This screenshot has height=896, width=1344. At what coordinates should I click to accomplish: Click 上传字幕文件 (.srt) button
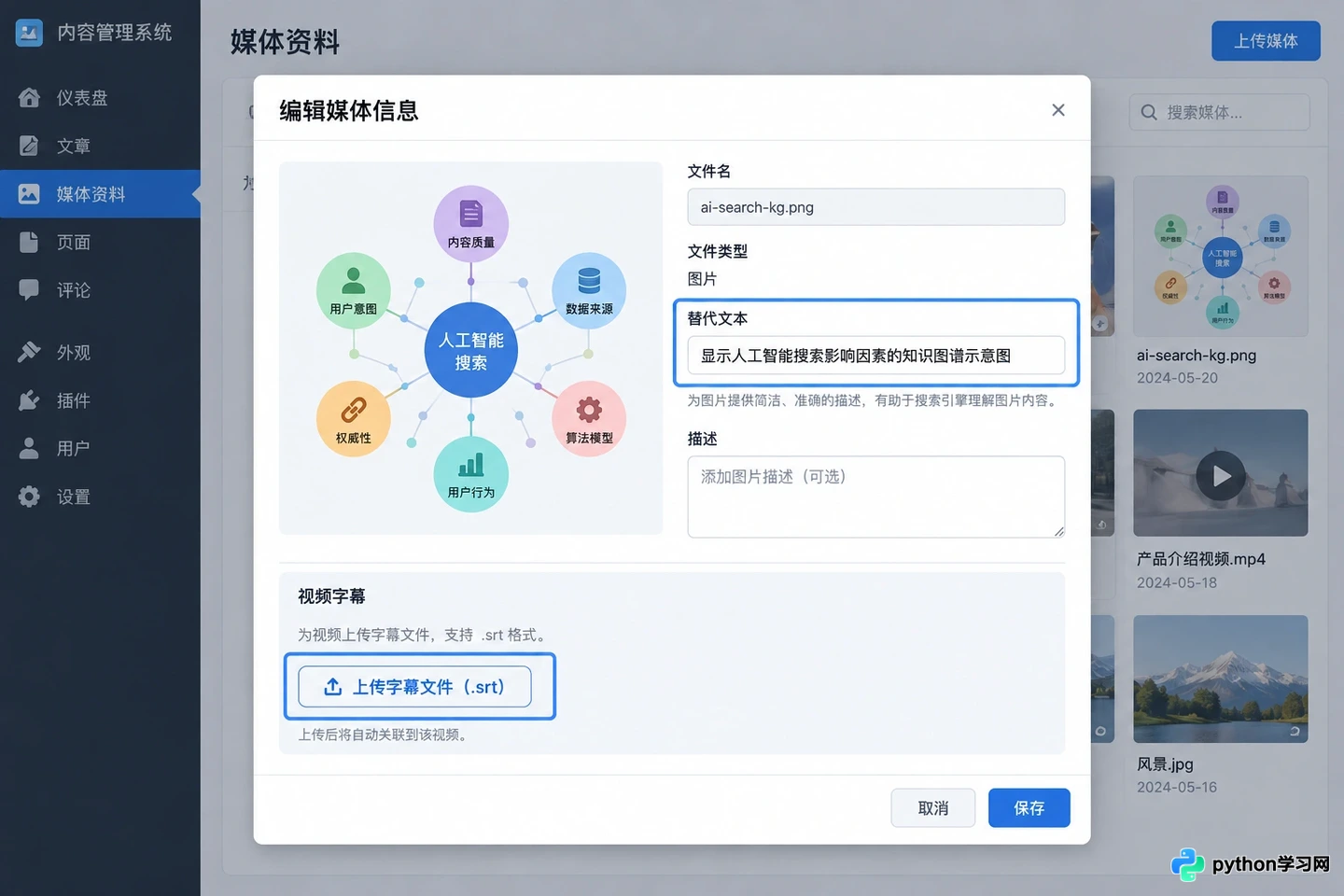(x=414, y=687)
